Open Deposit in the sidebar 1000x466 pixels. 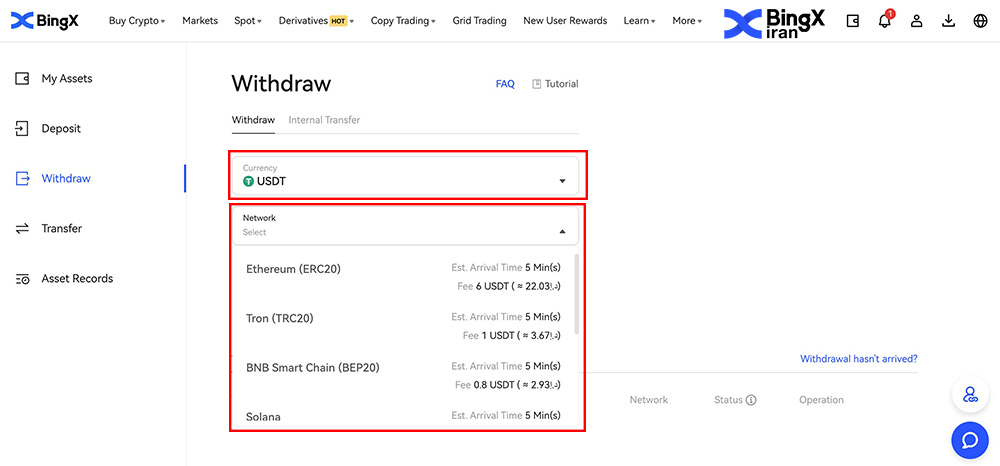[x=61, y=129]
